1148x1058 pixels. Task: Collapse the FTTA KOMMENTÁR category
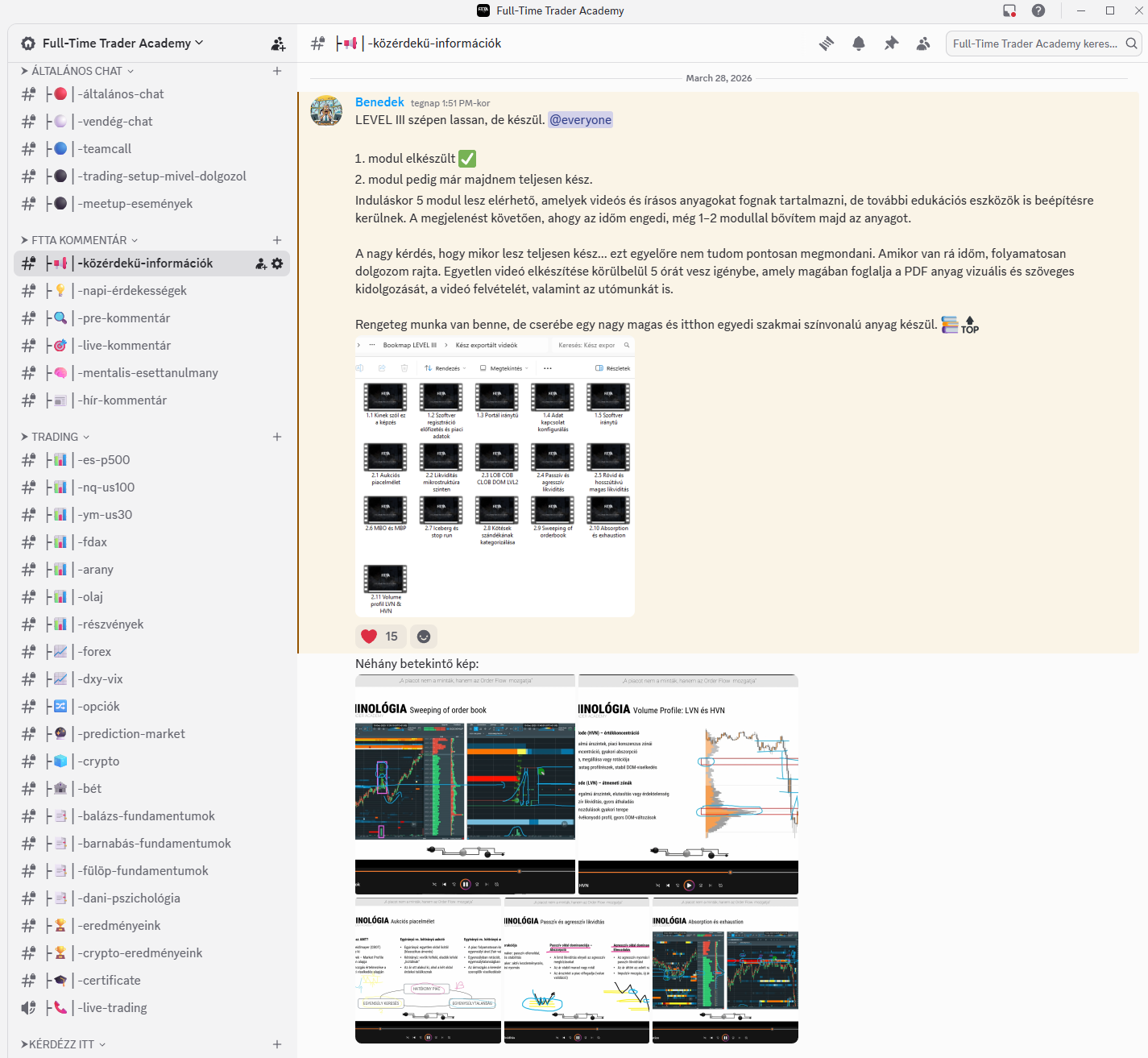79,240
